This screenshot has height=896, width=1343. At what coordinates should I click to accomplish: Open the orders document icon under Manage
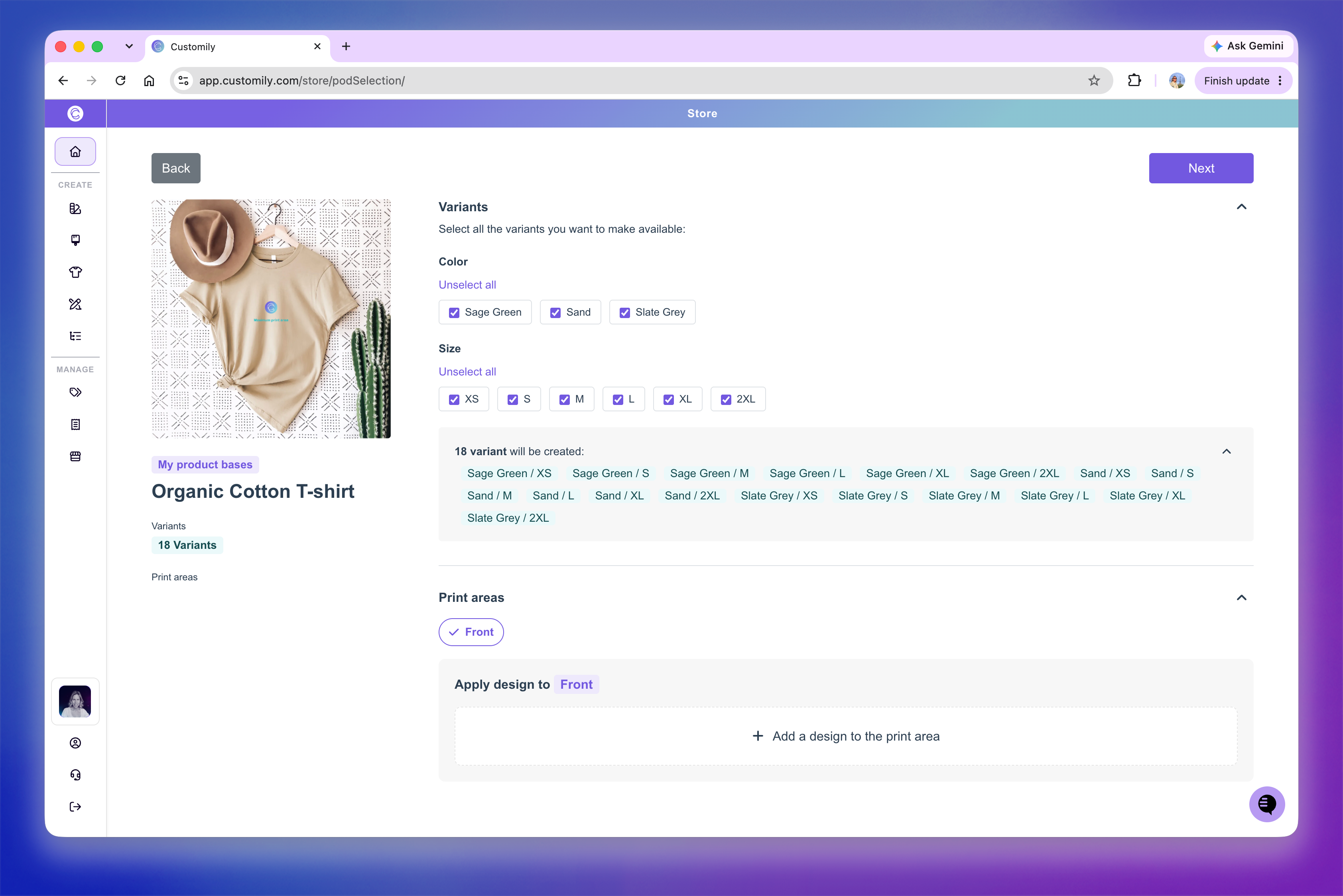(x=75, y=424)
